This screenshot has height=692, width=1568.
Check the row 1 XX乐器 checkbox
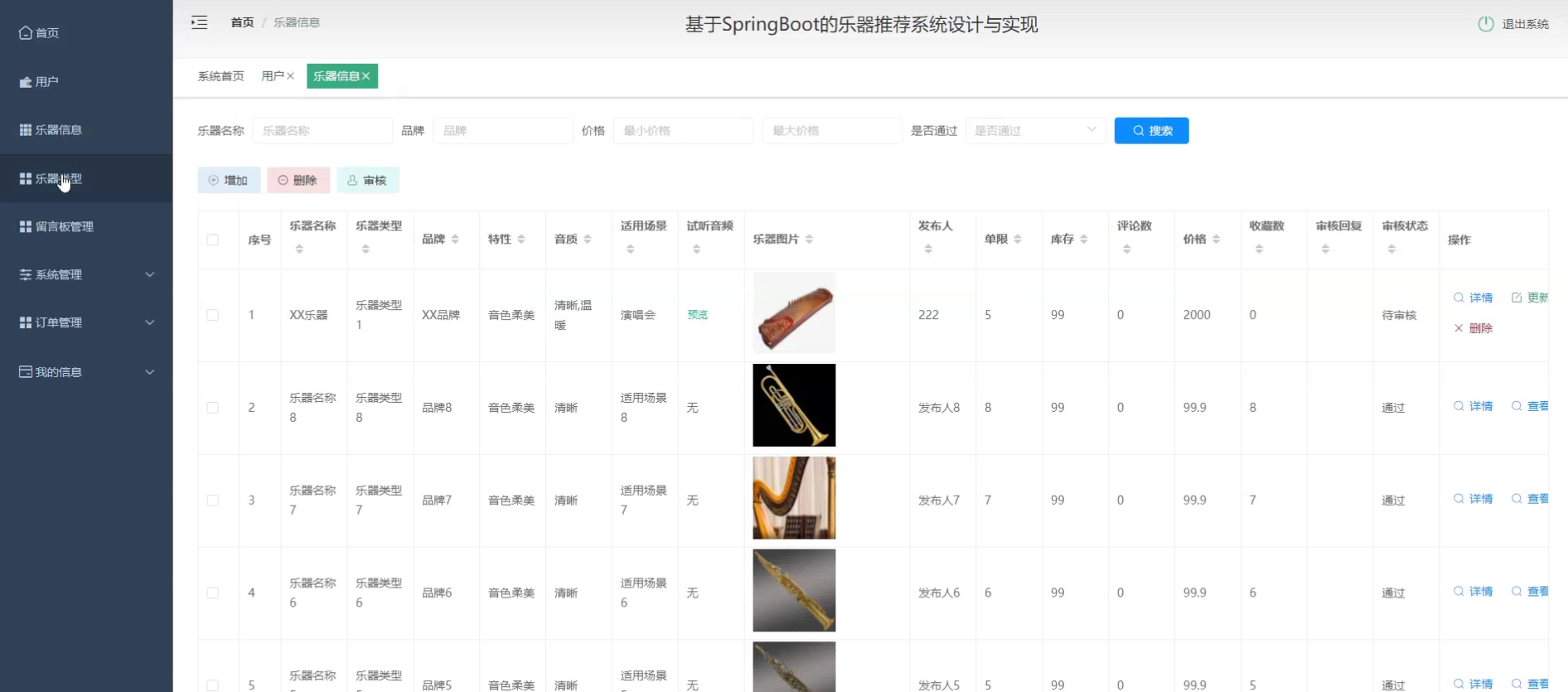[x=213, y=315]
